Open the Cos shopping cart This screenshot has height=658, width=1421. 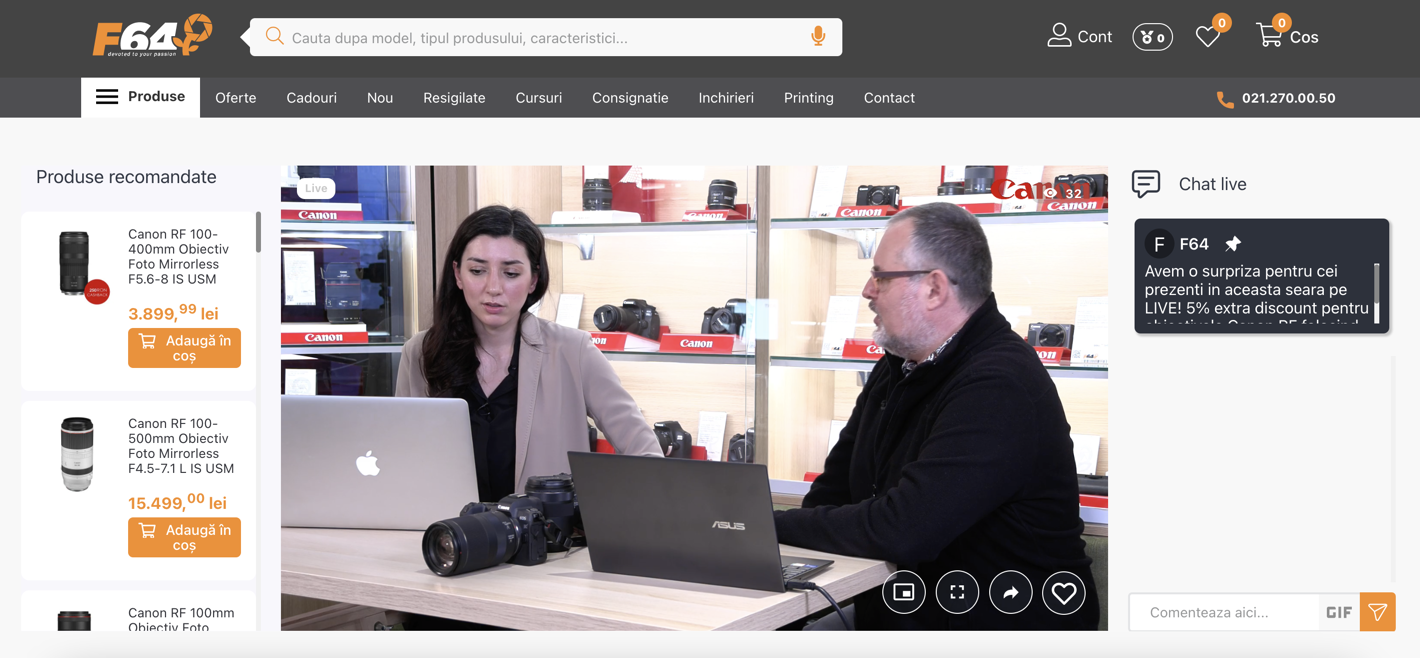tap(1288, 36)
